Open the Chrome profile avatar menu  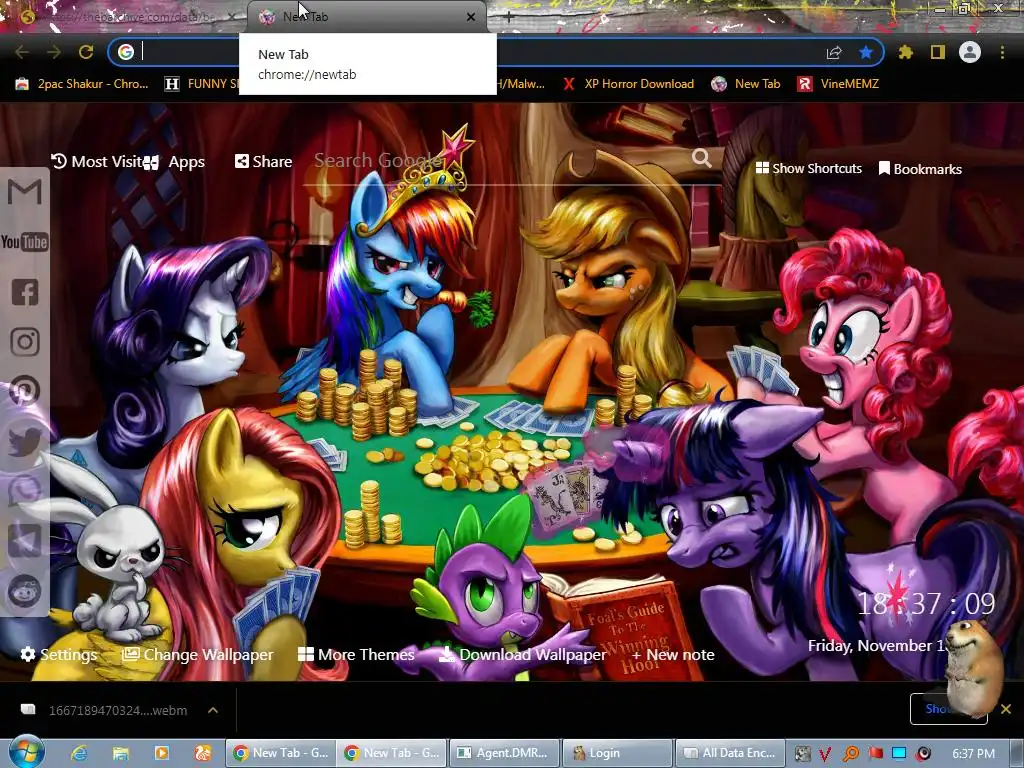pos(970,52)
